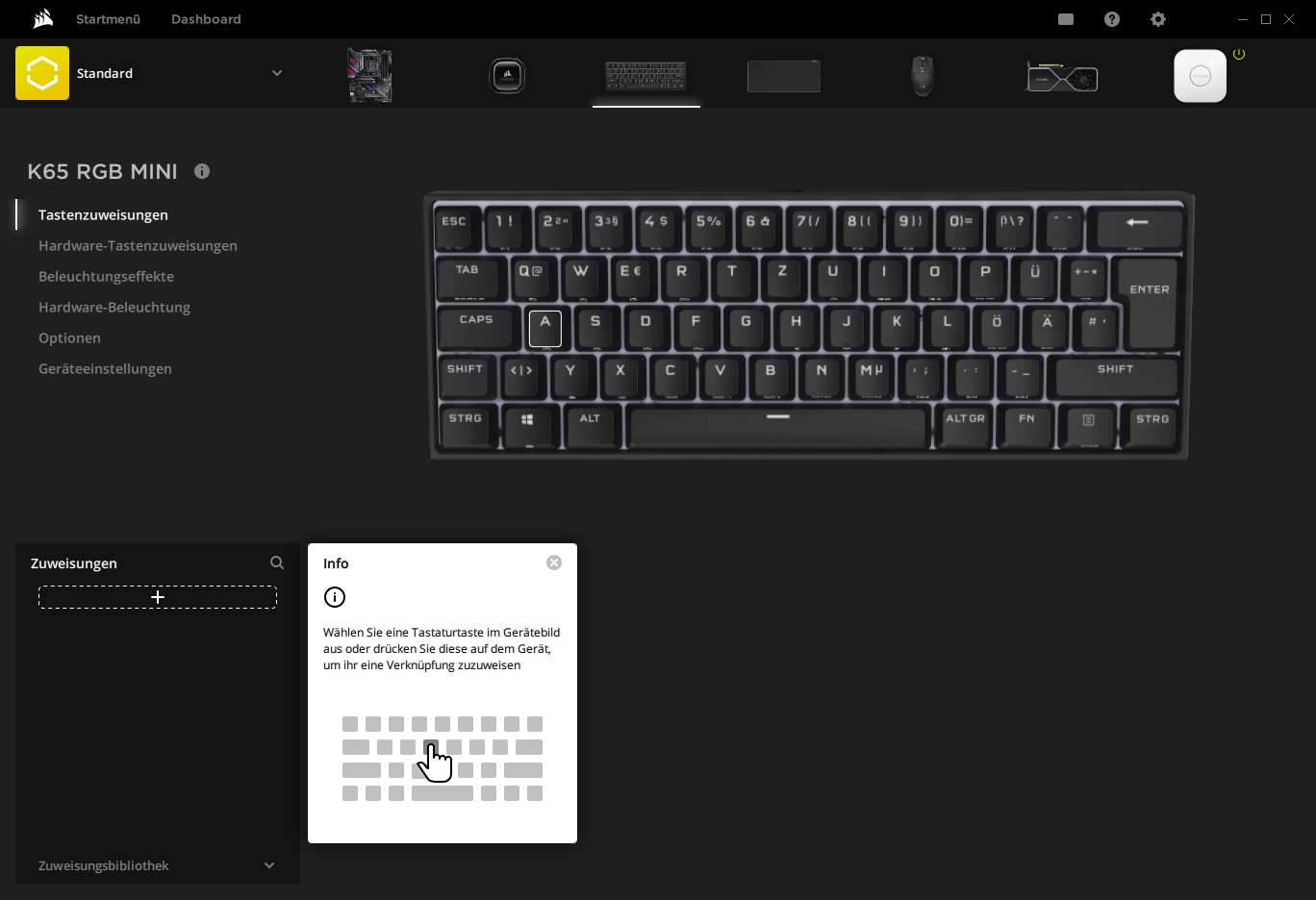Open Geräteeinstellungen section

[x=105, y=368]
